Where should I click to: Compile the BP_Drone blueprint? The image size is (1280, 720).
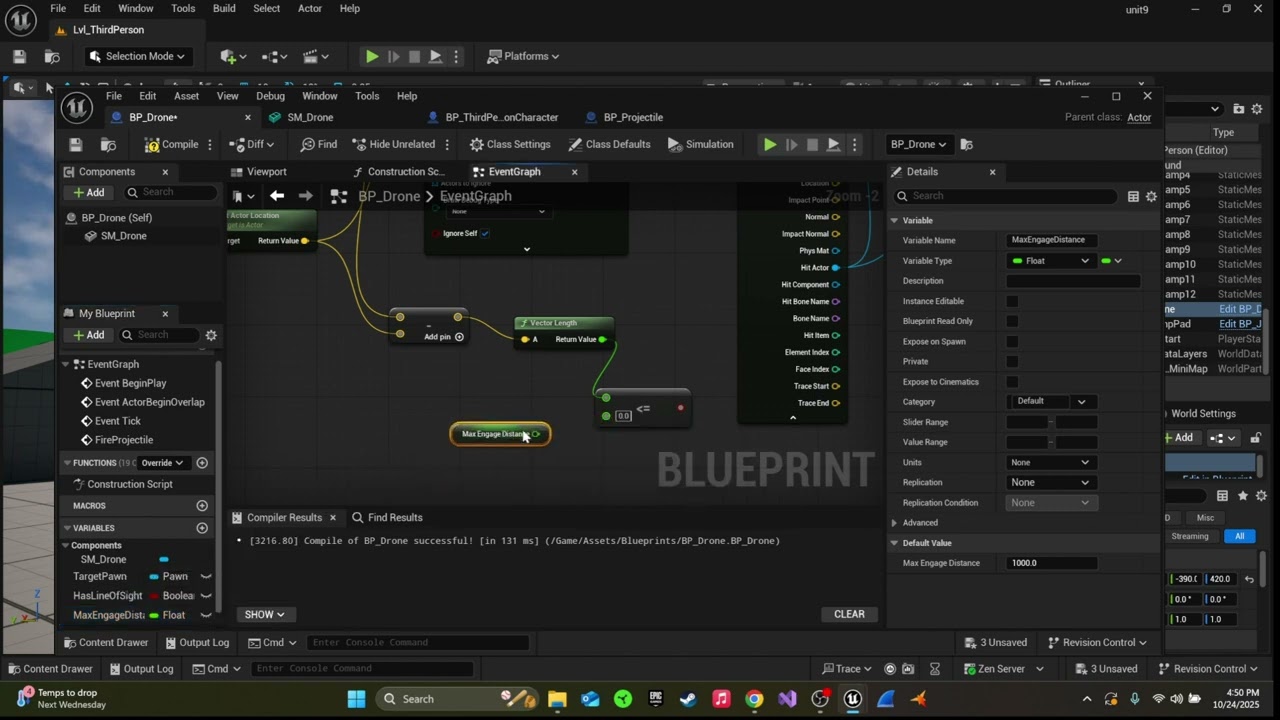171,145
